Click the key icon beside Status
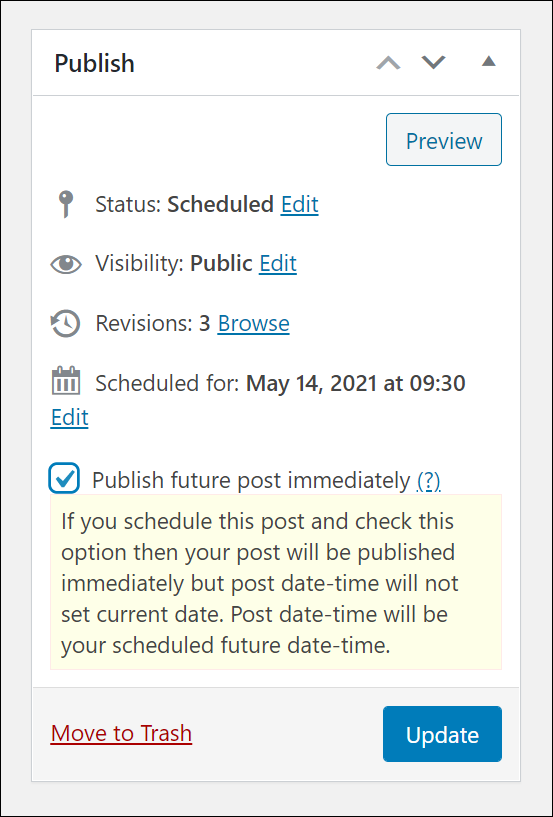Viewport: 553px width, 817px height. 66,204
